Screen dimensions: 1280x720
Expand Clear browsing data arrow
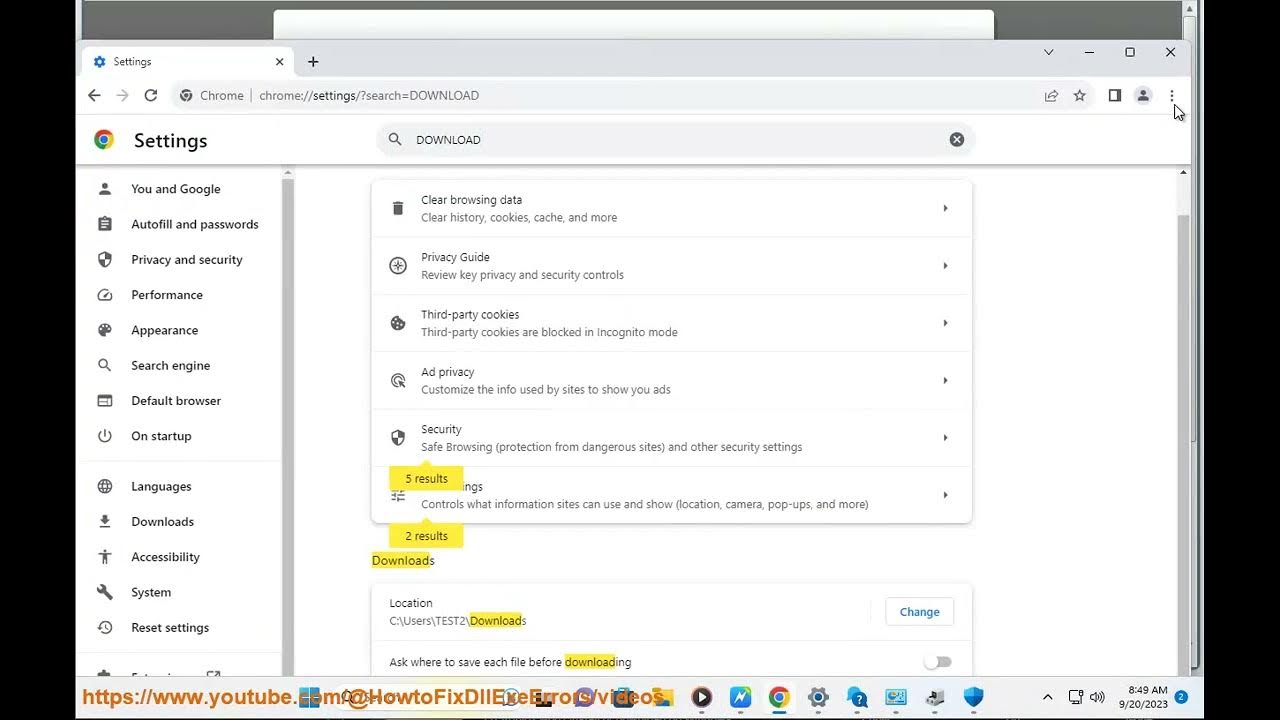(945, 208)
